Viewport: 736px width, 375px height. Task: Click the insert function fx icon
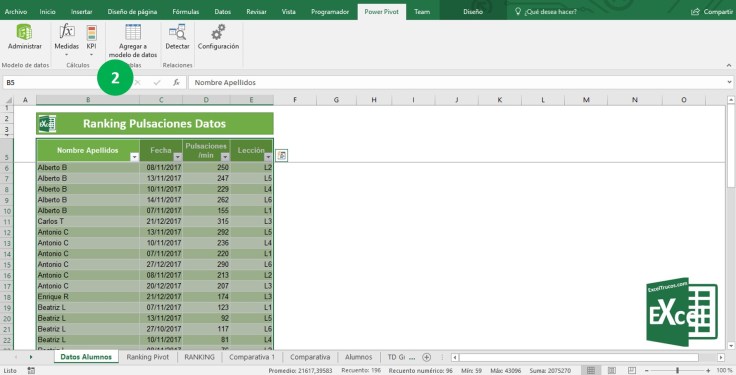click(x=176, y=82)
